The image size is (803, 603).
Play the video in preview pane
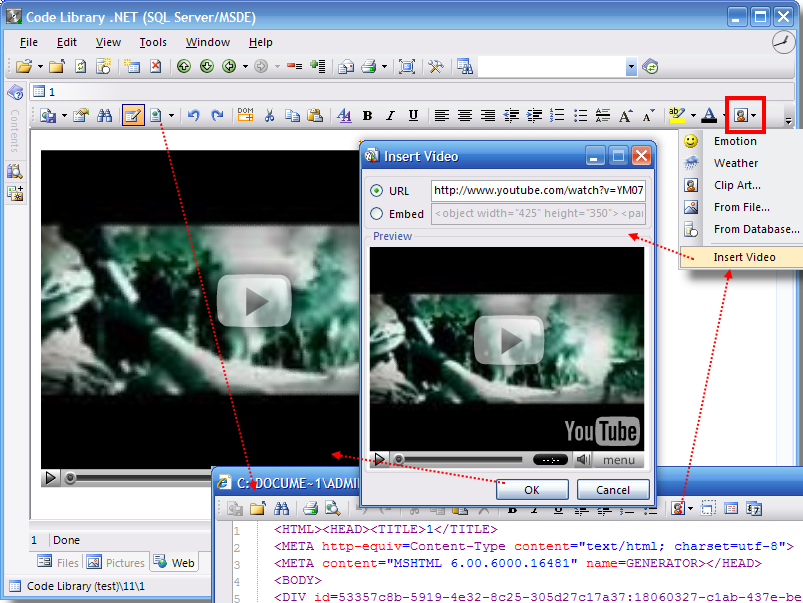[379, 460]
